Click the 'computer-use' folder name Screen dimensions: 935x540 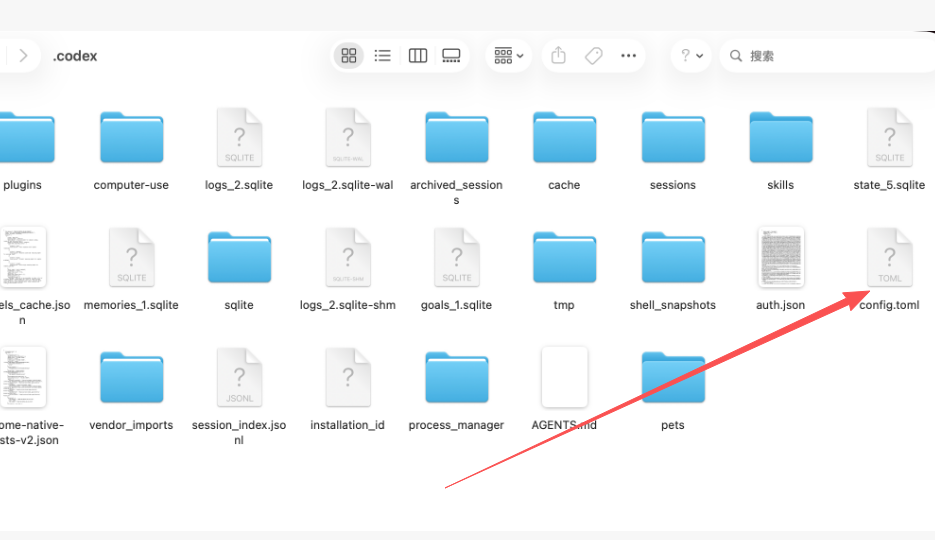131,185
